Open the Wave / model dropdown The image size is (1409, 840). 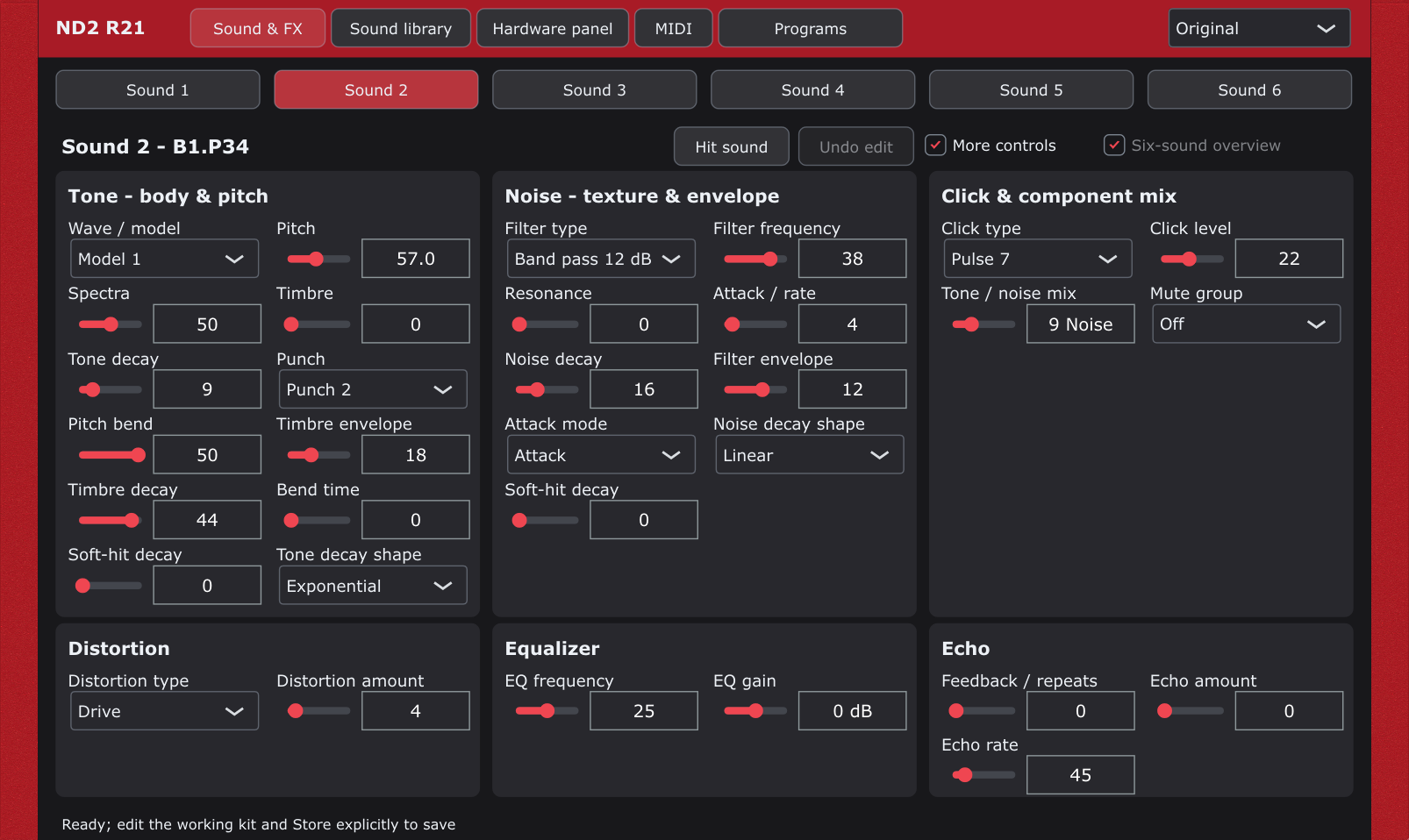pyautogui.click(x=164, y=259)
